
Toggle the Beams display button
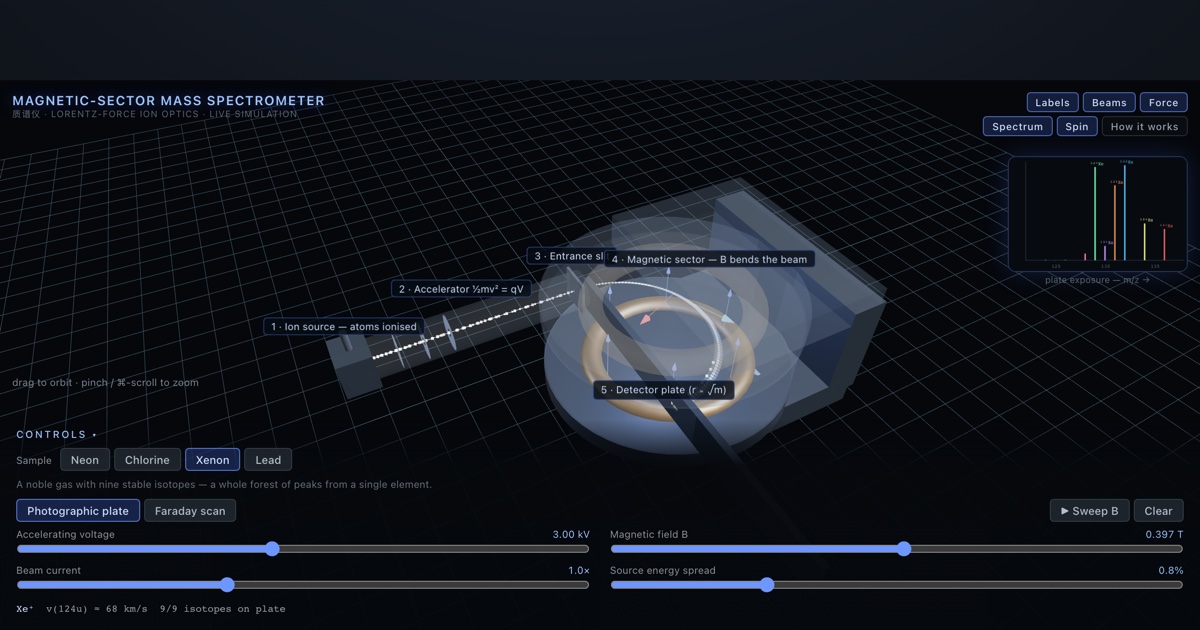pos(1109,102)
